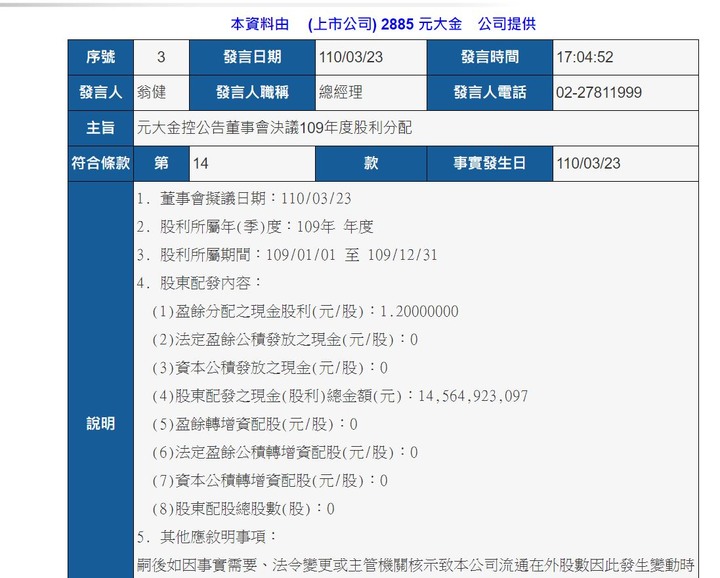Select the 主旨 header cell
This screenshot has height=578, width=720.
tap(101, 128)
